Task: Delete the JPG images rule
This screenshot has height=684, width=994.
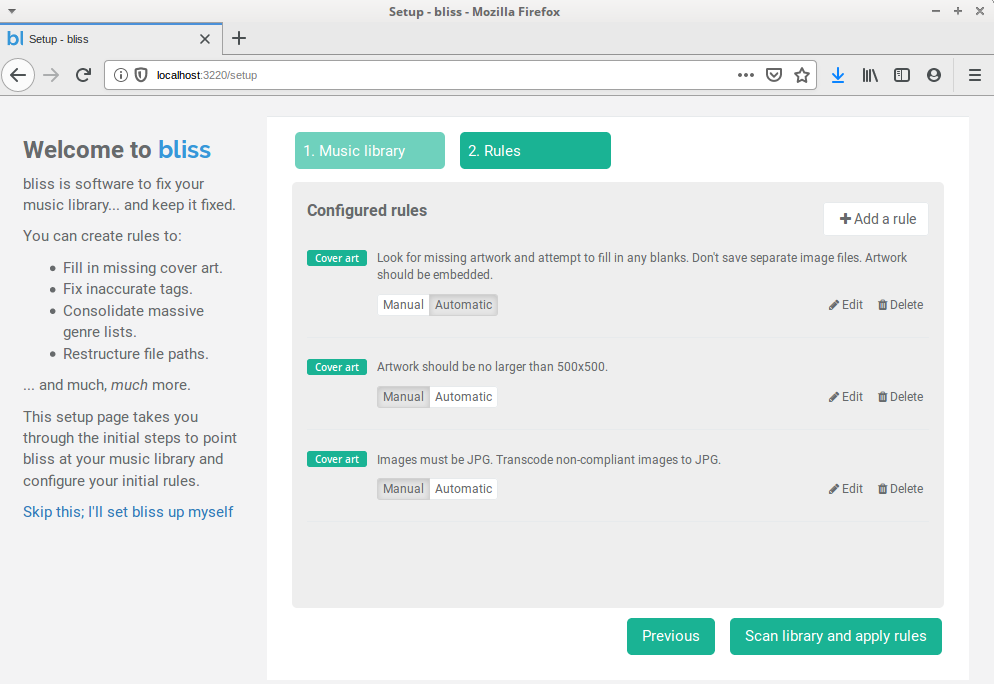Action: 900,489
